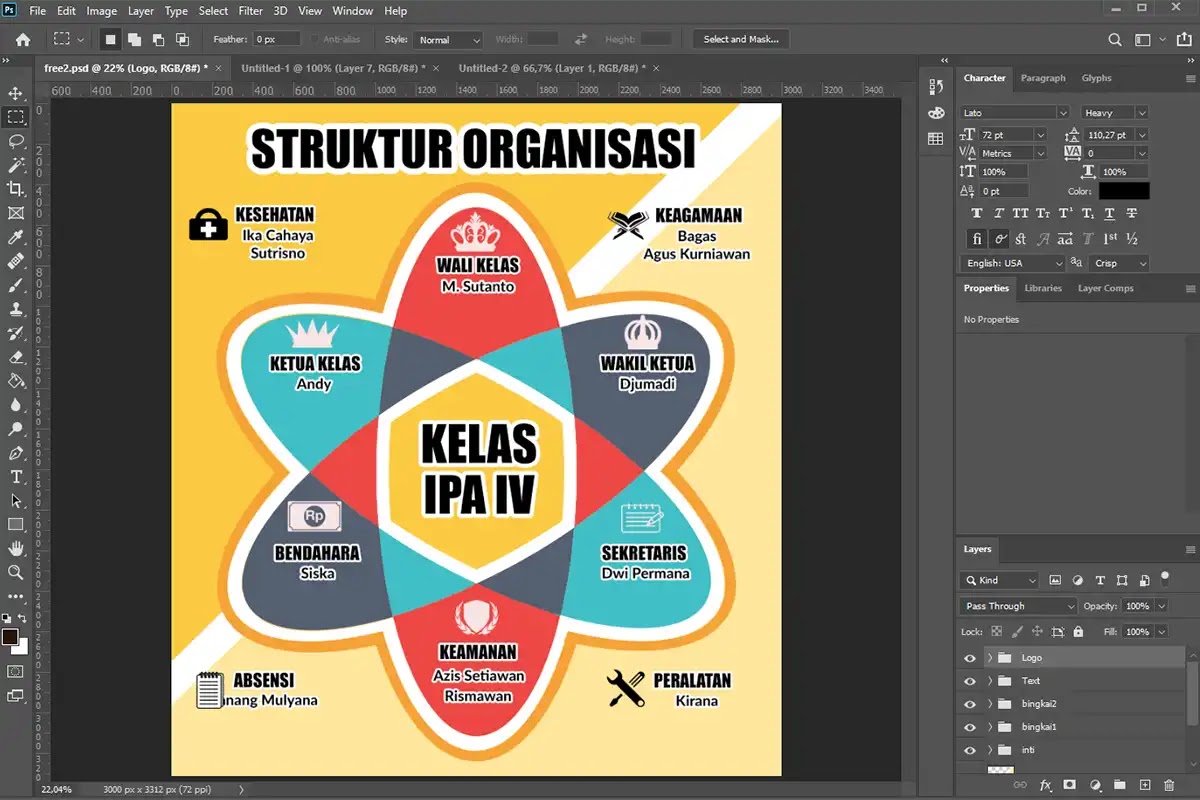1200x800 pixels.
Task: Hide the bingkai2 layer group
Action: pyautogui.click(x=969, y=704)
